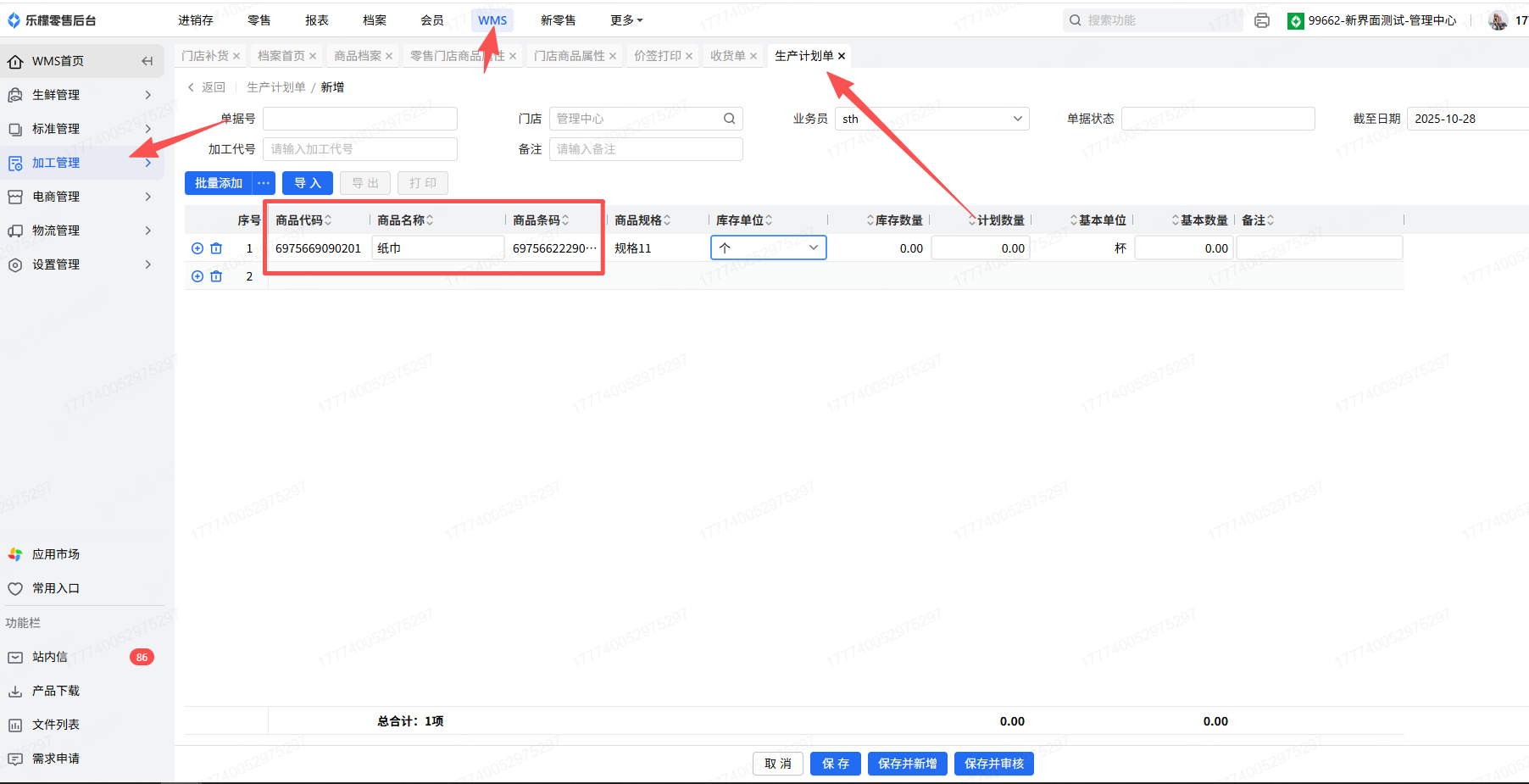The height and width of the screenshot is (784, 1529).
Task: Collapse the sidebar with the WMS首页 arrow icon
Action: [x=147, y=61]
